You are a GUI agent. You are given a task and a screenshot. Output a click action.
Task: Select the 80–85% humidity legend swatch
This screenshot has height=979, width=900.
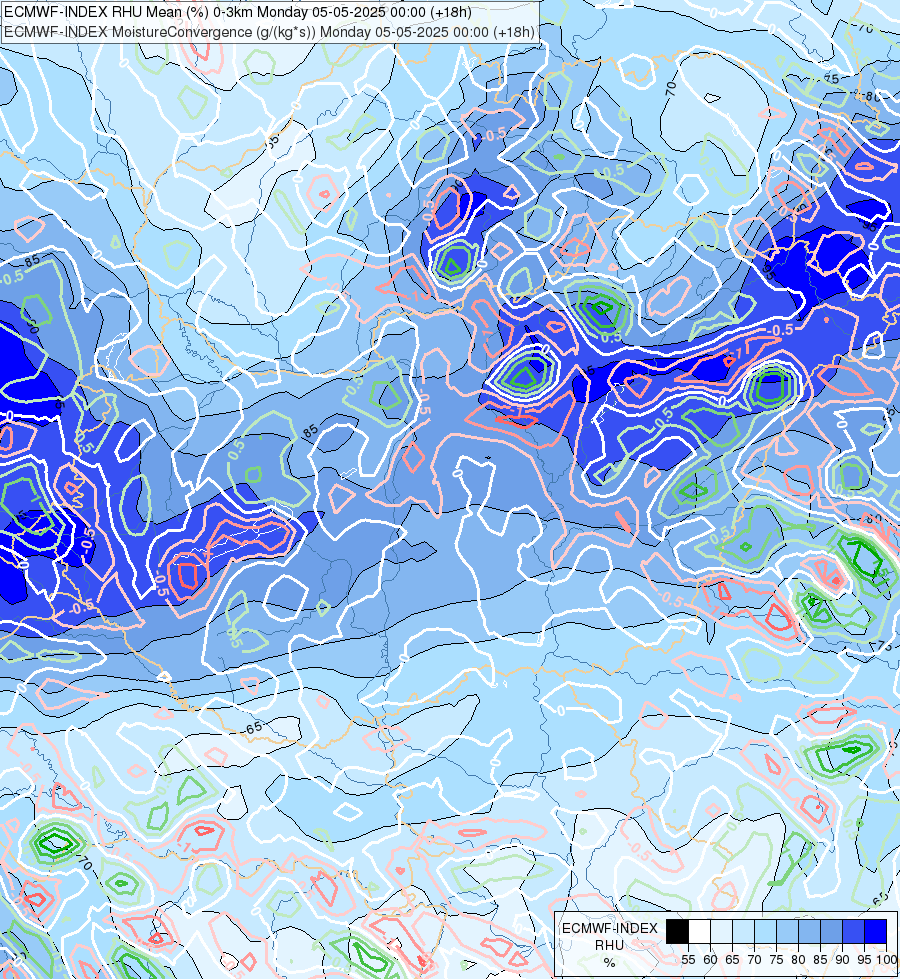click(x=809, y=931)
